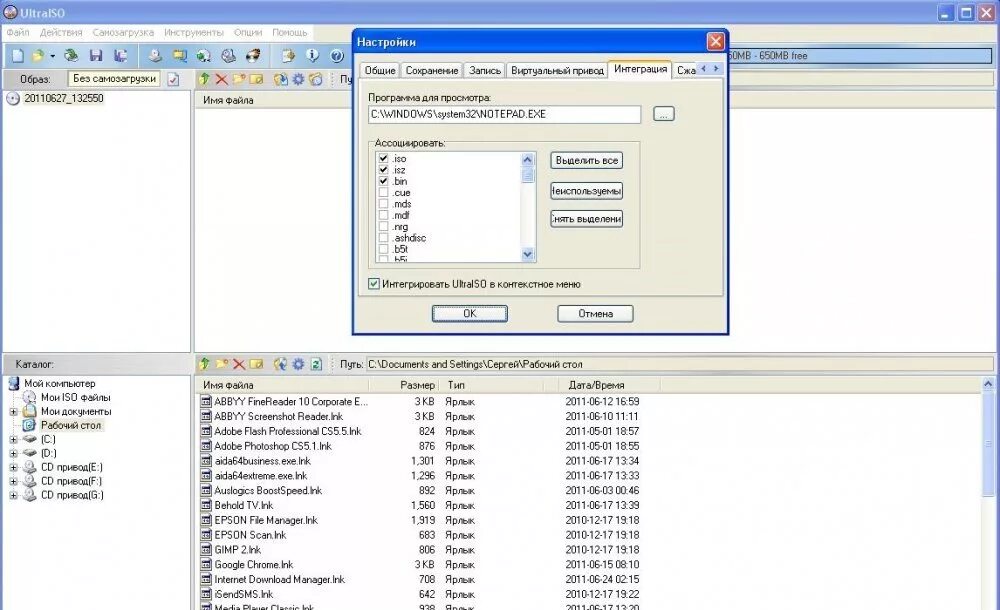This screenshot has width=1000, height=610.
Task: Open the dropdown arrow beside the Open icon
Action: (x=52, y=56)
